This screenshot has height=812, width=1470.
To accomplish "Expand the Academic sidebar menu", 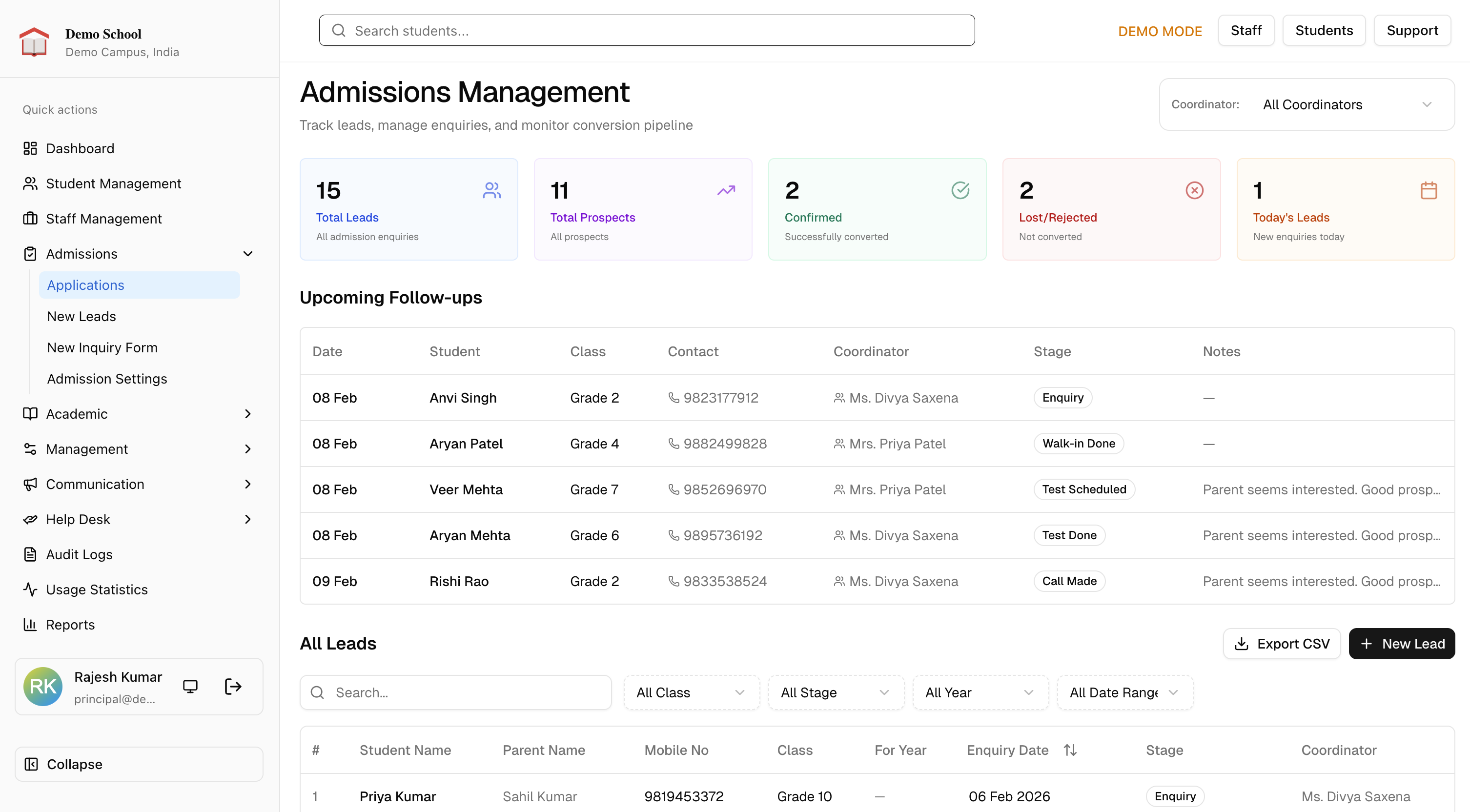I will [x=247, y=414].
